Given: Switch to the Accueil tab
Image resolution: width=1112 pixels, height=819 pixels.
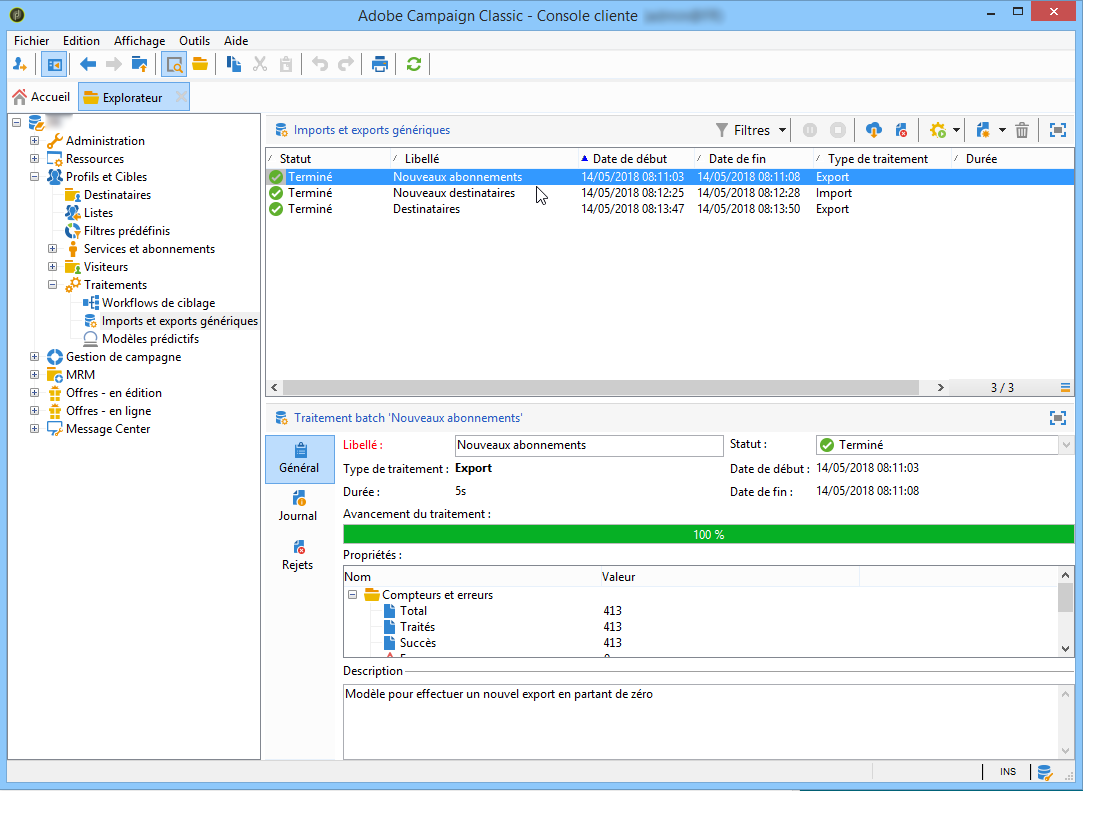Looking at the screenshot, I should pos(42,97).
